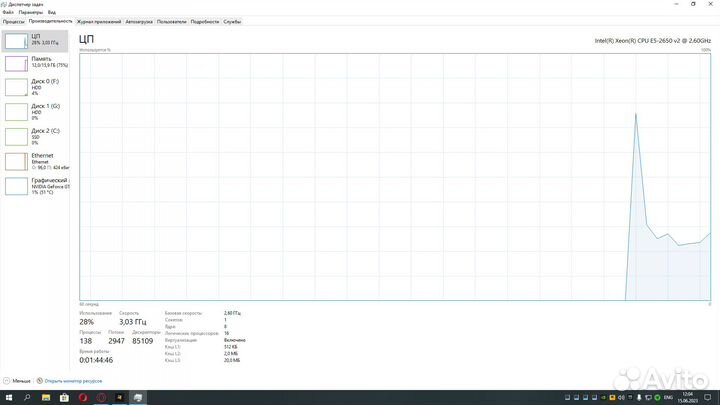Click the uptime value 0:01:44:46

[x=96, y=360]
